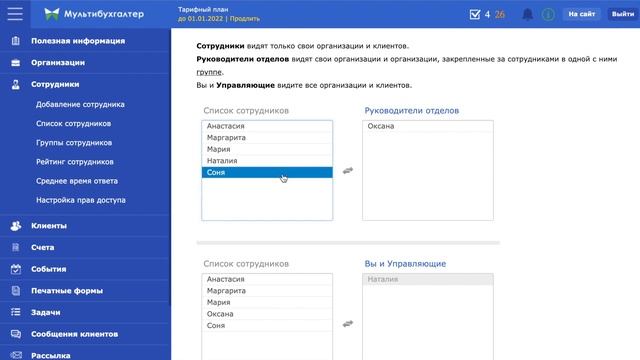Click the Задачи list icon
Screen dimensions: 640x360
(x=16, y=312)
